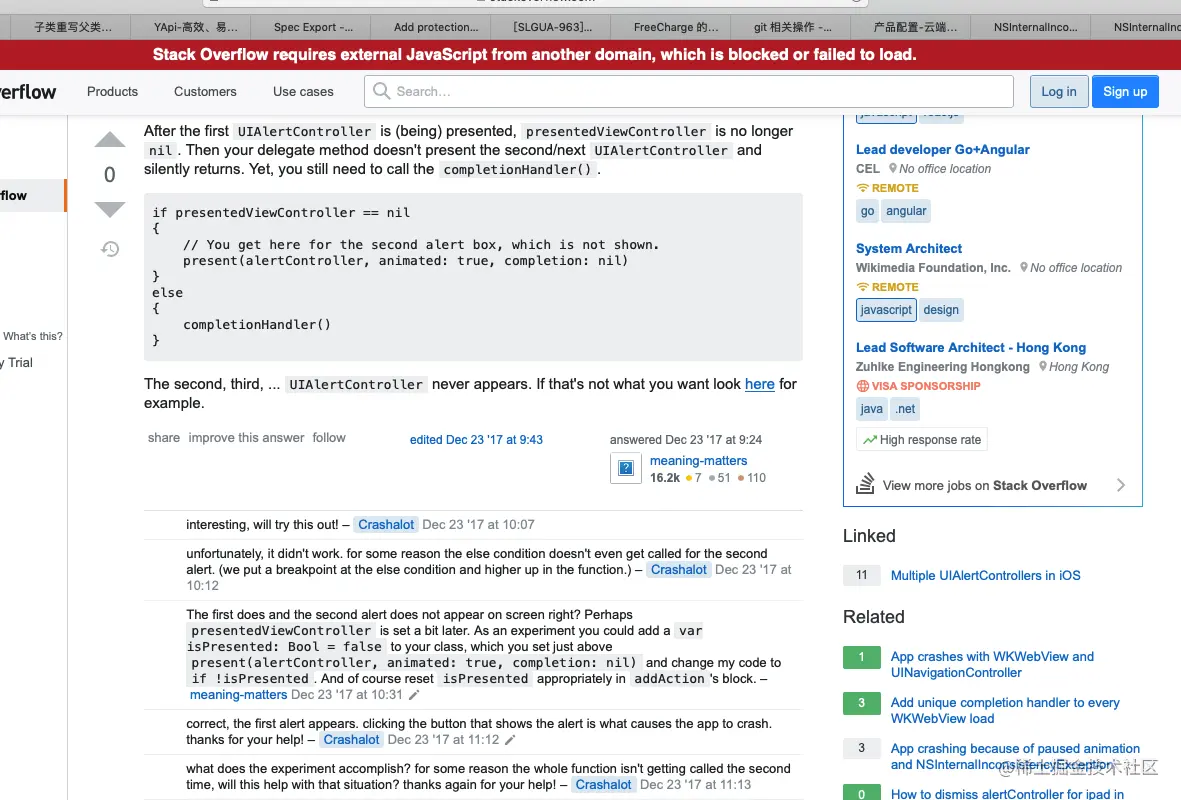Open How to dismiss alertController for ipad question
This screenshot has width=1181, height=800.
pos(1007,794)
